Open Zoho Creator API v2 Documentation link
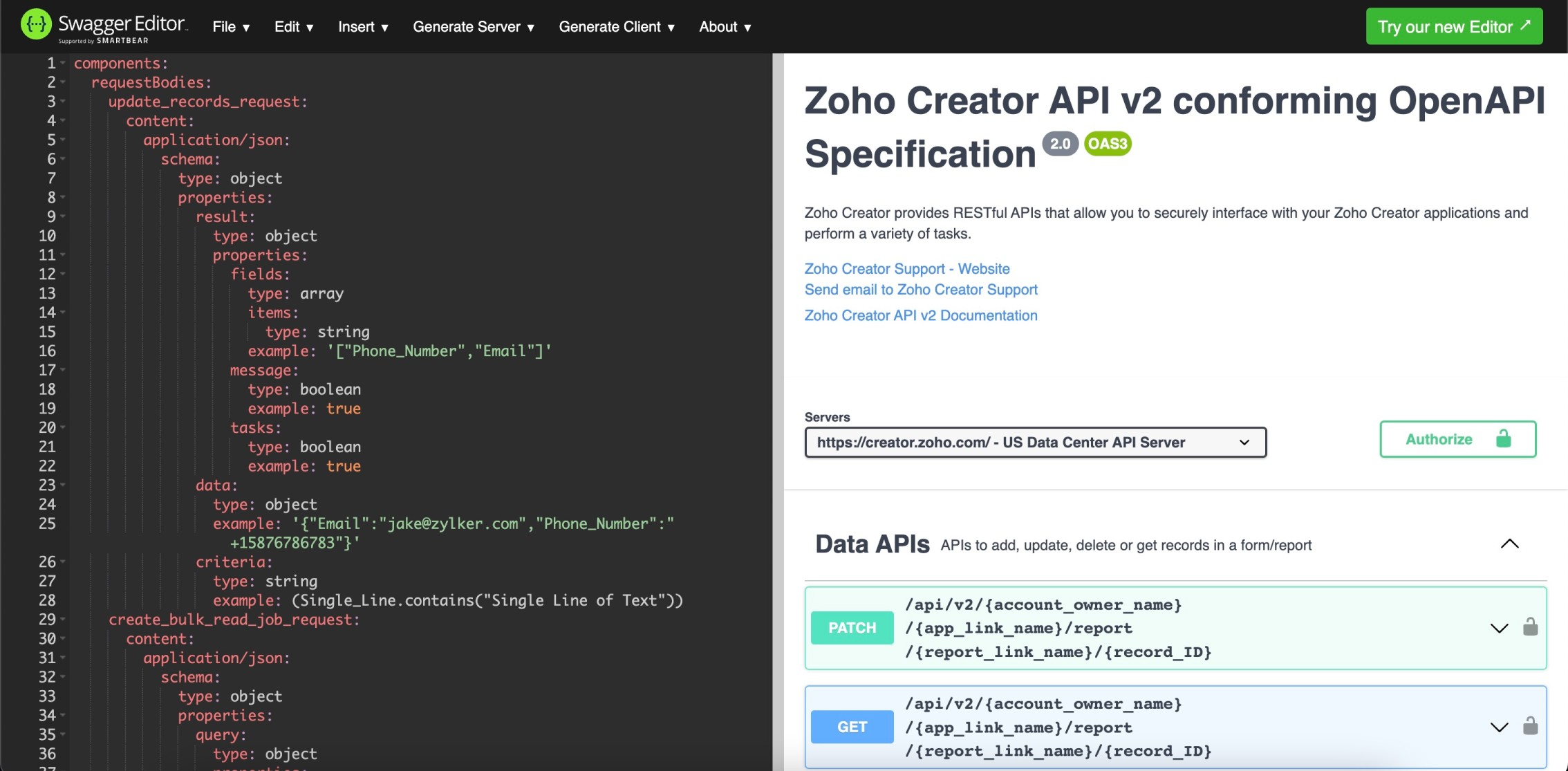 click(x=920, y=315)
